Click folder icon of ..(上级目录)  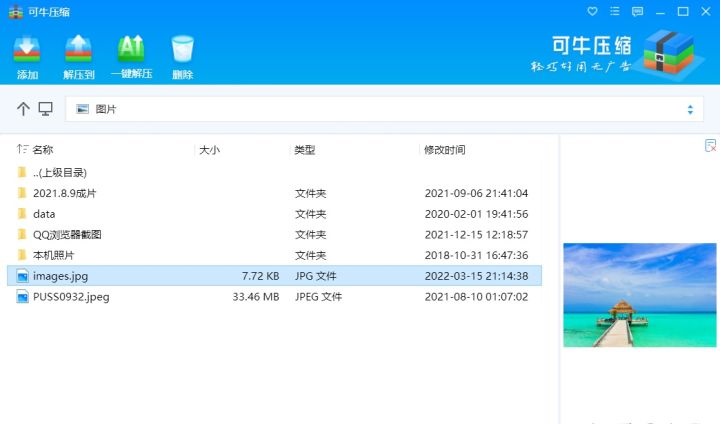point(22,172)
